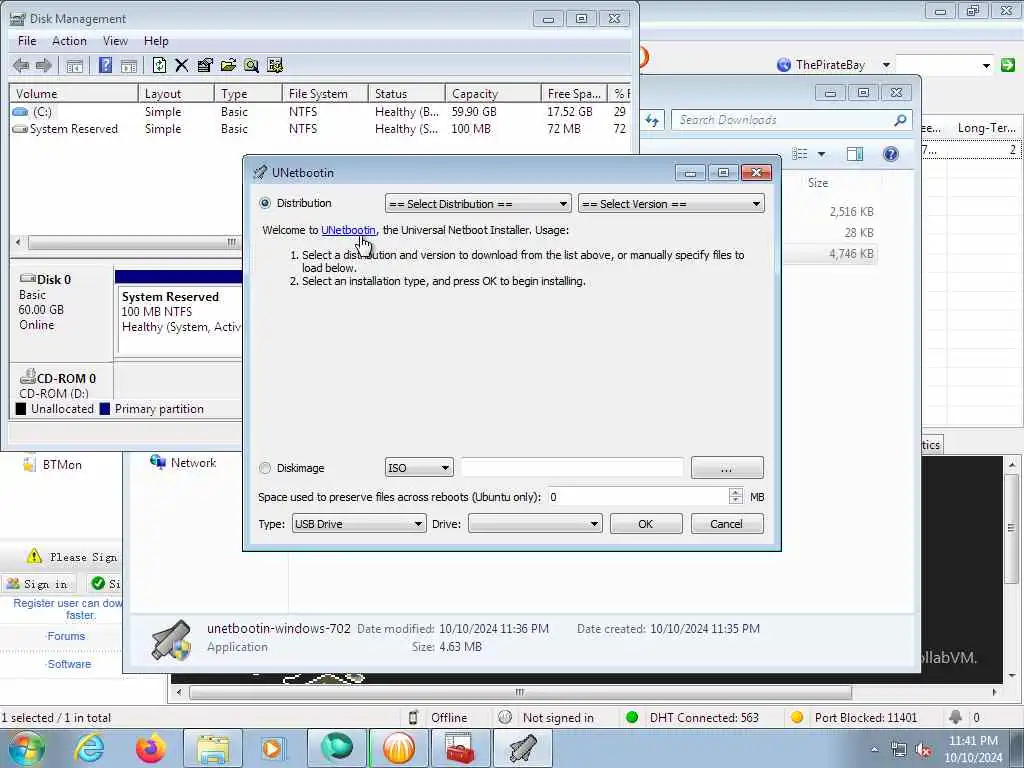Click the red toolbox taskbar icon
Image resolution: width=1024 pixels, height=768 pixels.
pyautogui.click(x=460, y=748)
